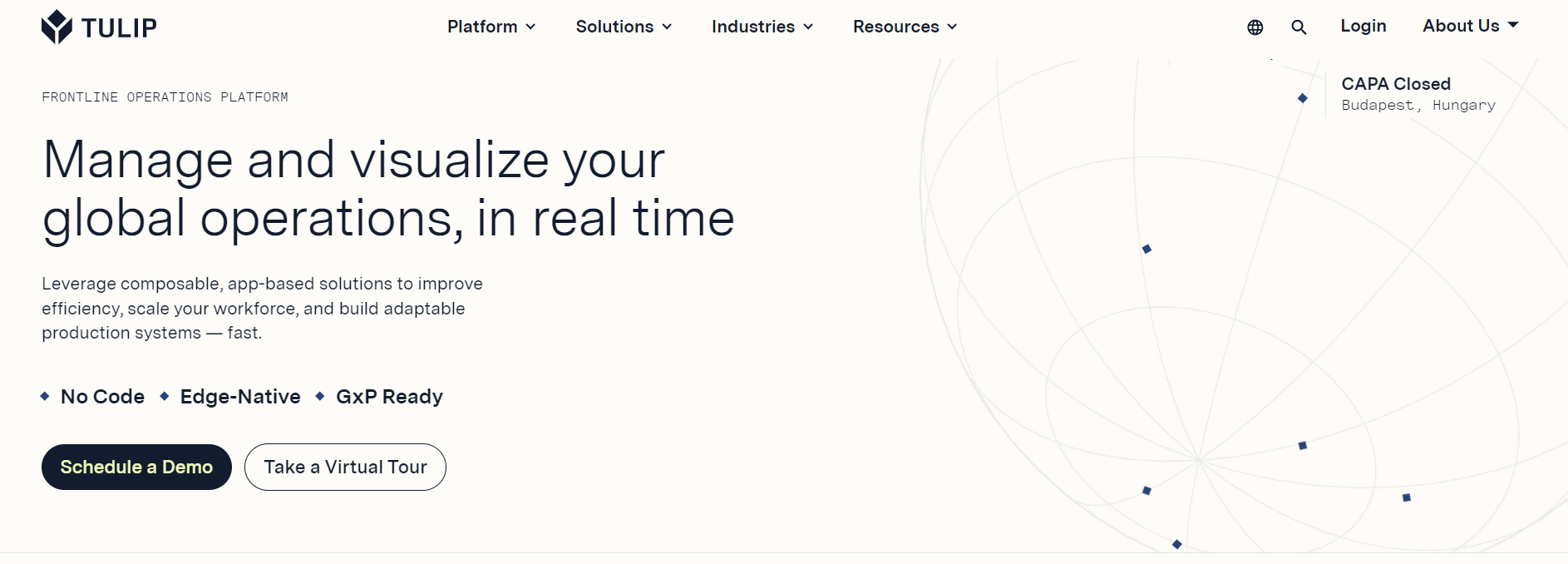Screen dimensions: 1568x564
Task: Select the CAPA Closed event label
Action: point(1395,84)
